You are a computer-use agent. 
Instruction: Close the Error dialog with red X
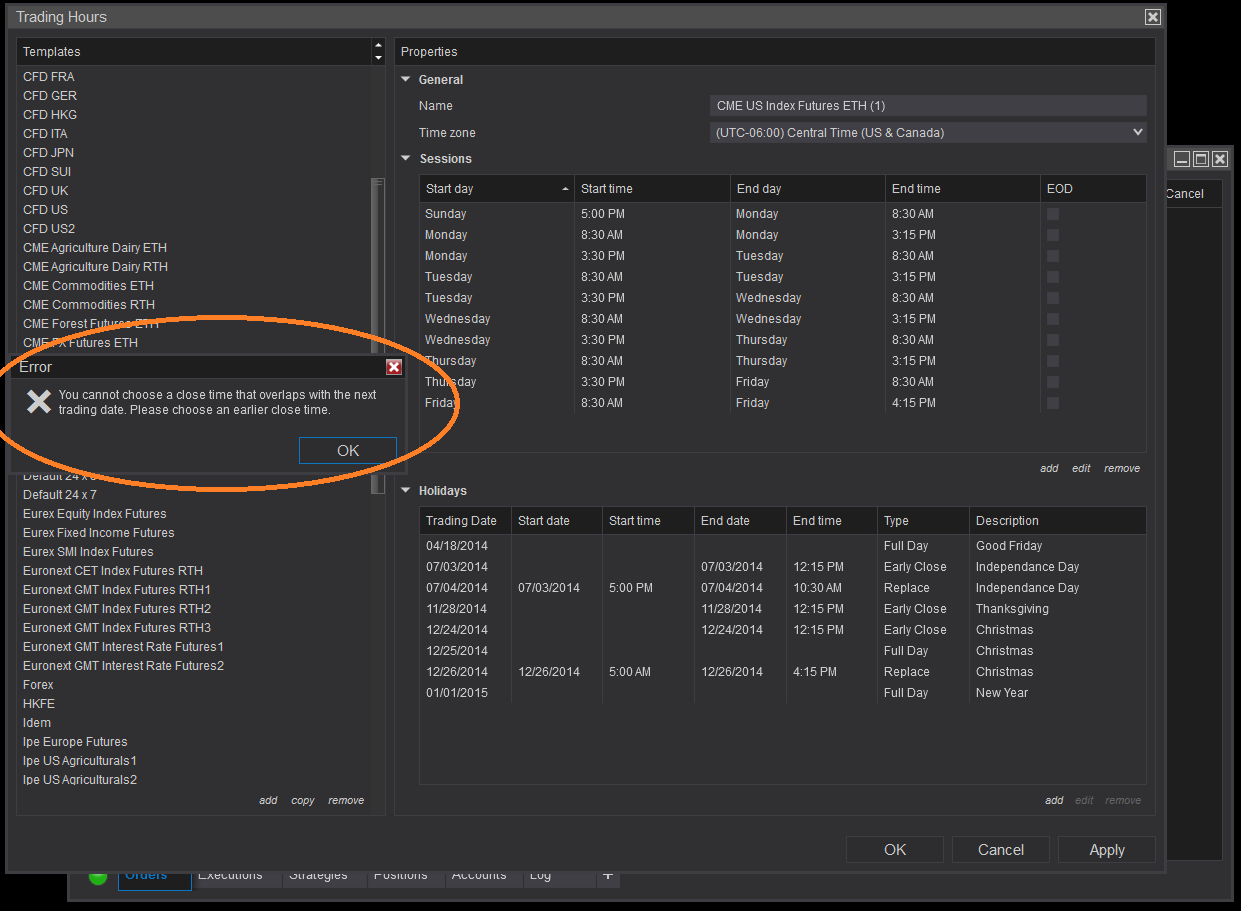click(x=394, y=367)
